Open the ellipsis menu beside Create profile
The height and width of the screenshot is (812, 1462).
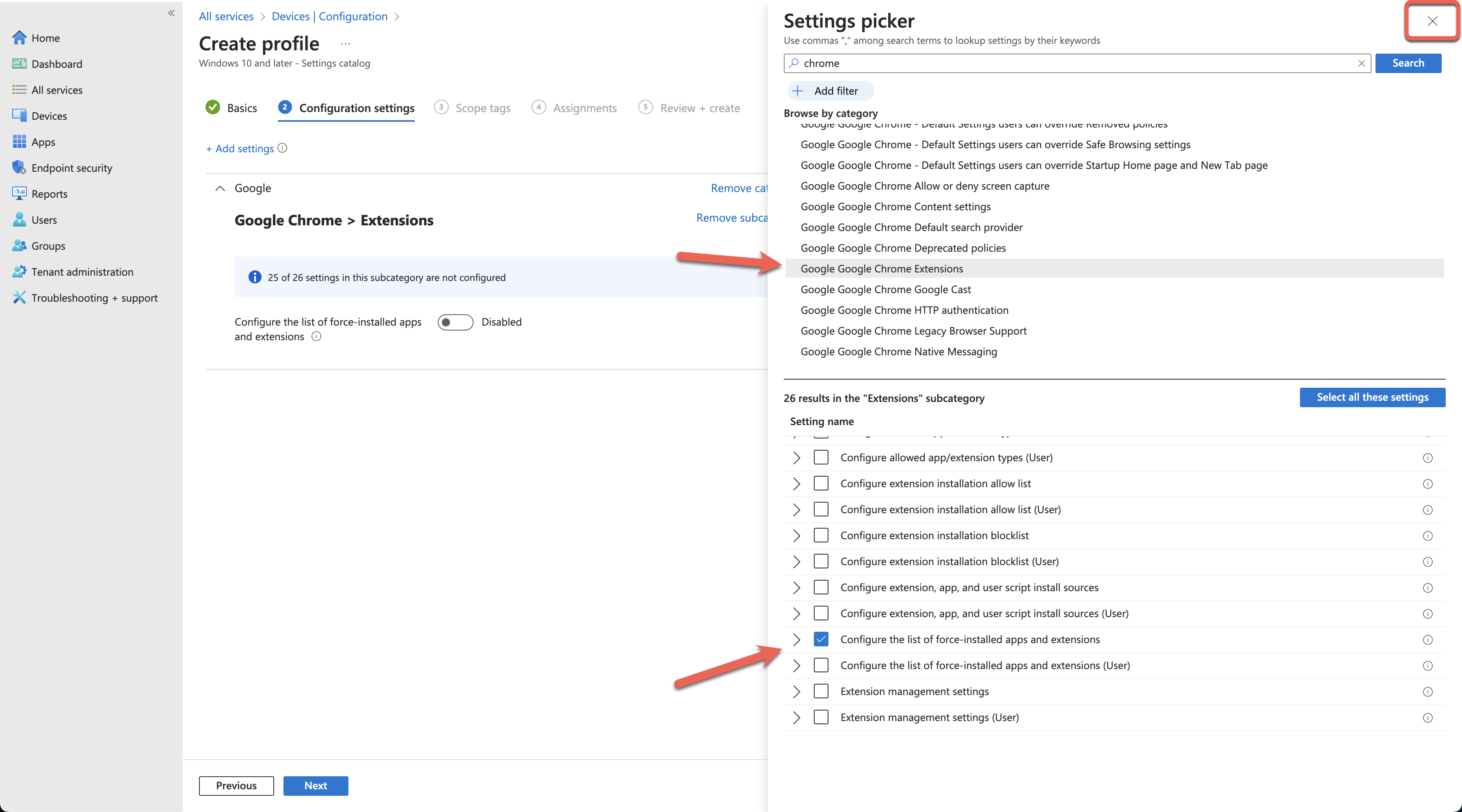tap(346, 44)
